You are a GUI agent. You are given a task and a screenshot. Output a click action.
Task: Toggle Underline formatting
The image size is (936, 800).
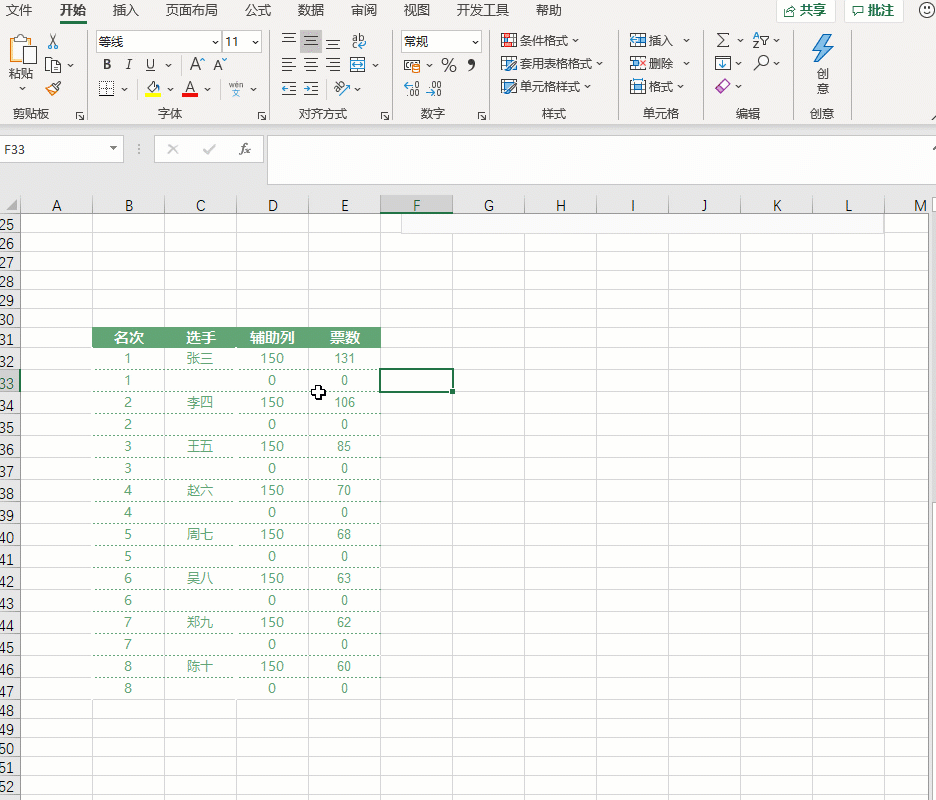[150, 64]
